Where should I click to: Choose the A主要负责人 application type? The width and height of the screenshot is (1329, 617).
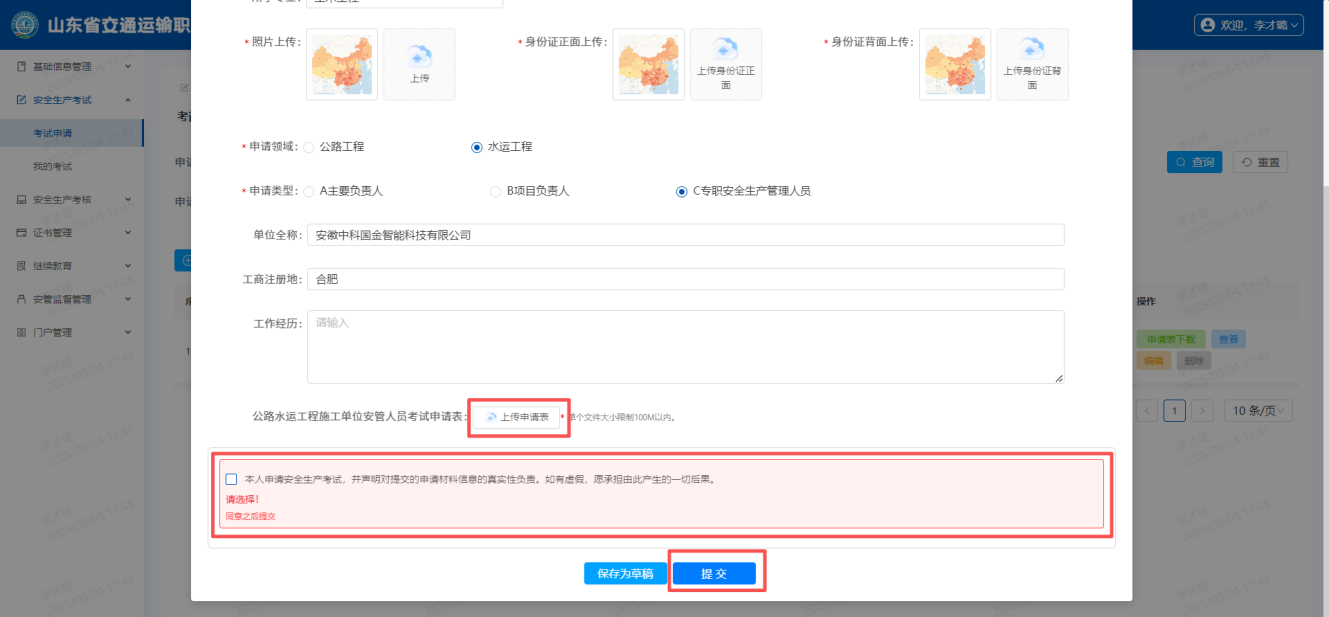coord(309,191)
